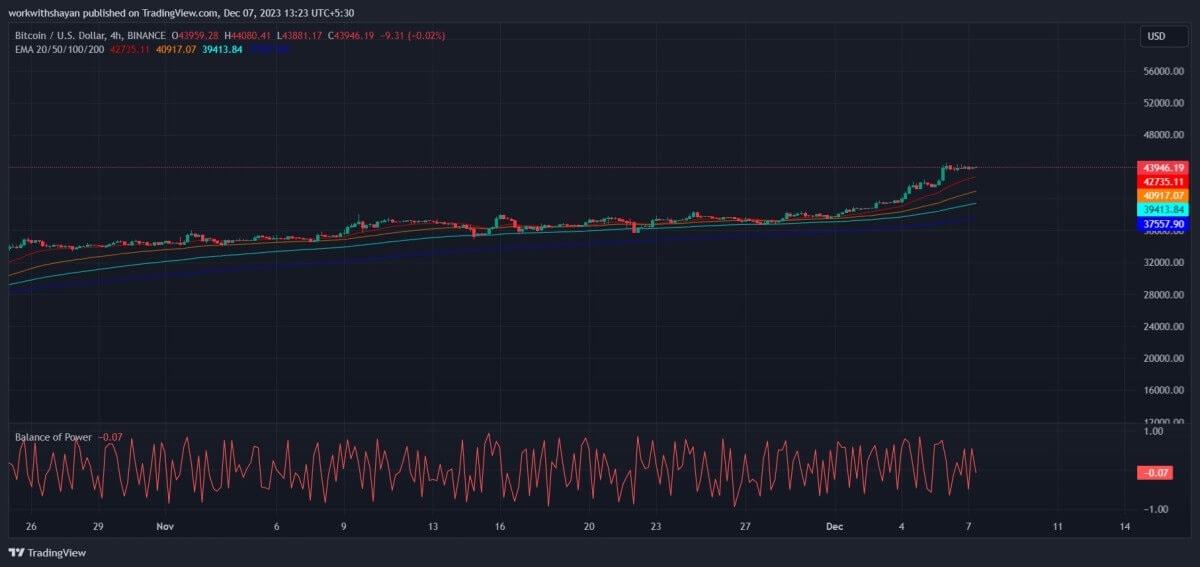Click the 20000.00 price axis label
Screen dimensions: 1200x567
click(x=1164, y=358)
